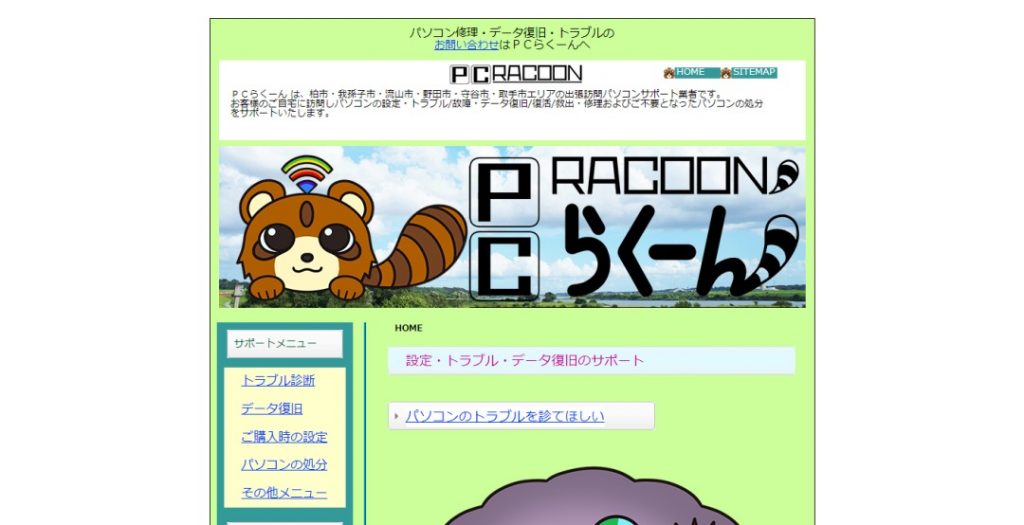This screenshot has width=1024, height=525.
Task: Open パソコンのトラブルを診てほしい link
Action: coord(505,417)
